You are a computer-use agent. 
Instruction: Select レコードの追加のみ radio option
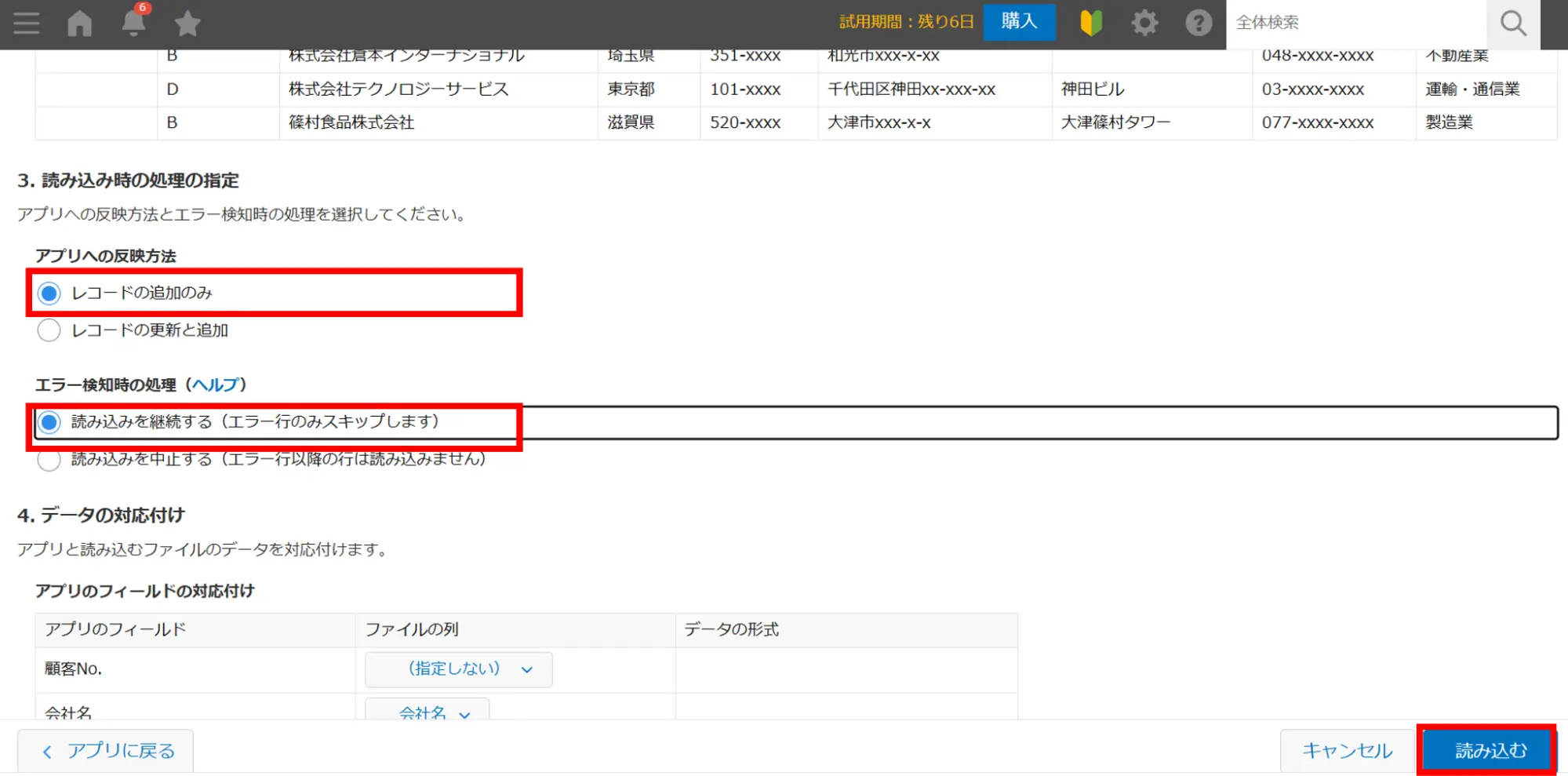coord(49,293)
